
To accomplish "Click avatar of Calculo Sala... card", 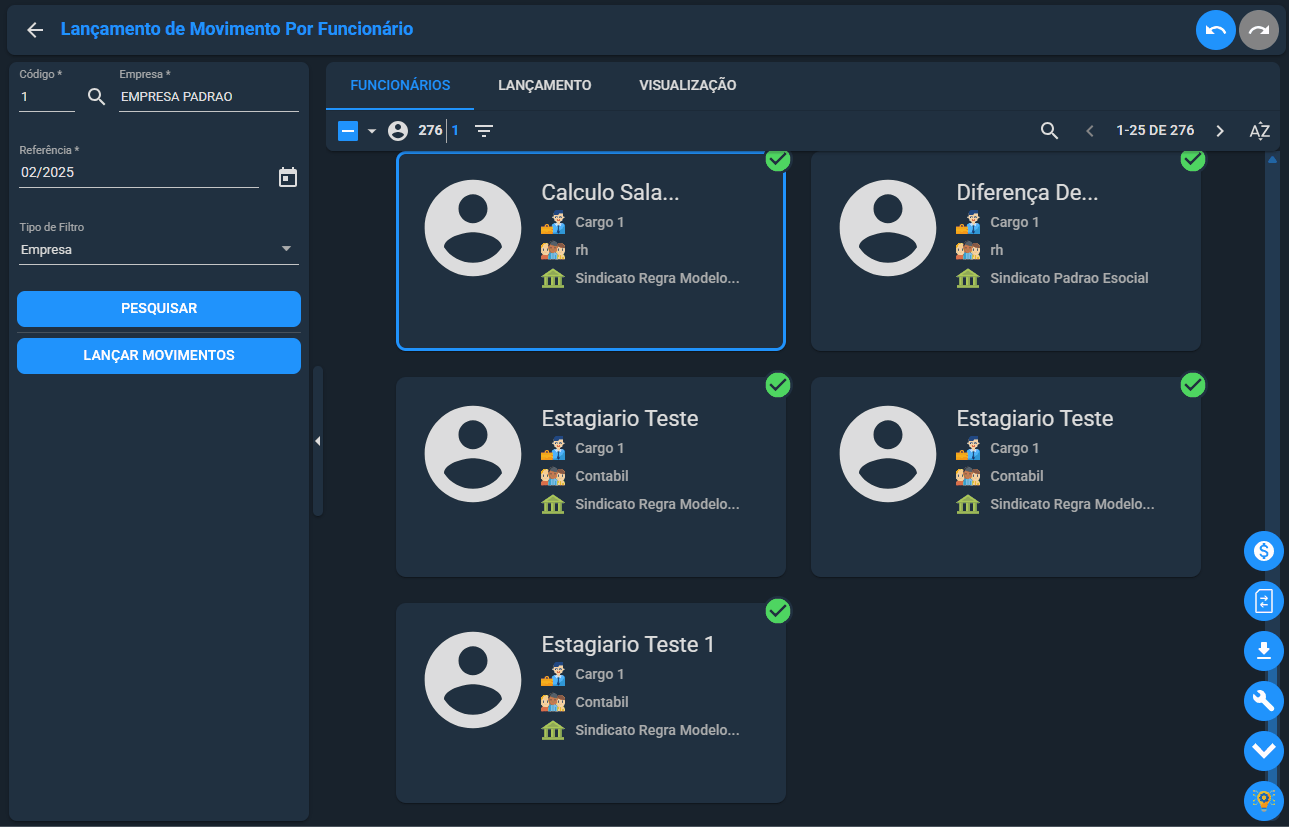I will (473, 228).
